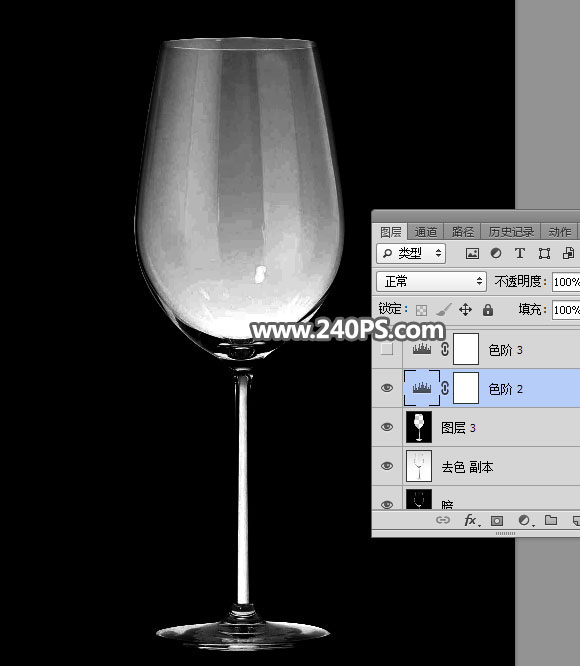The width and height of the screenshot is (580, 666).
Task: Click the 色阶 2 levels adjustment icon
Action: tap(422, 388)
